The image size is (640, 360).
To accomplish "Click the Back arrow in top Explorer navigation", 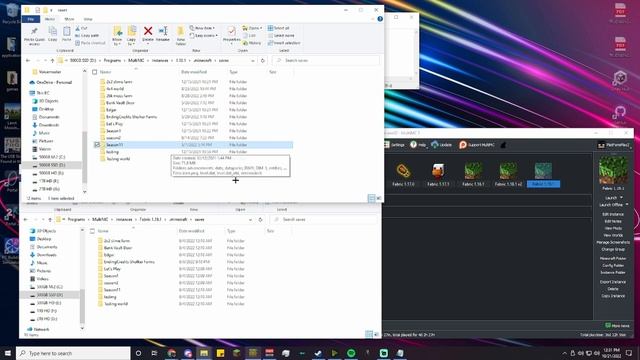I will [28, 60].
